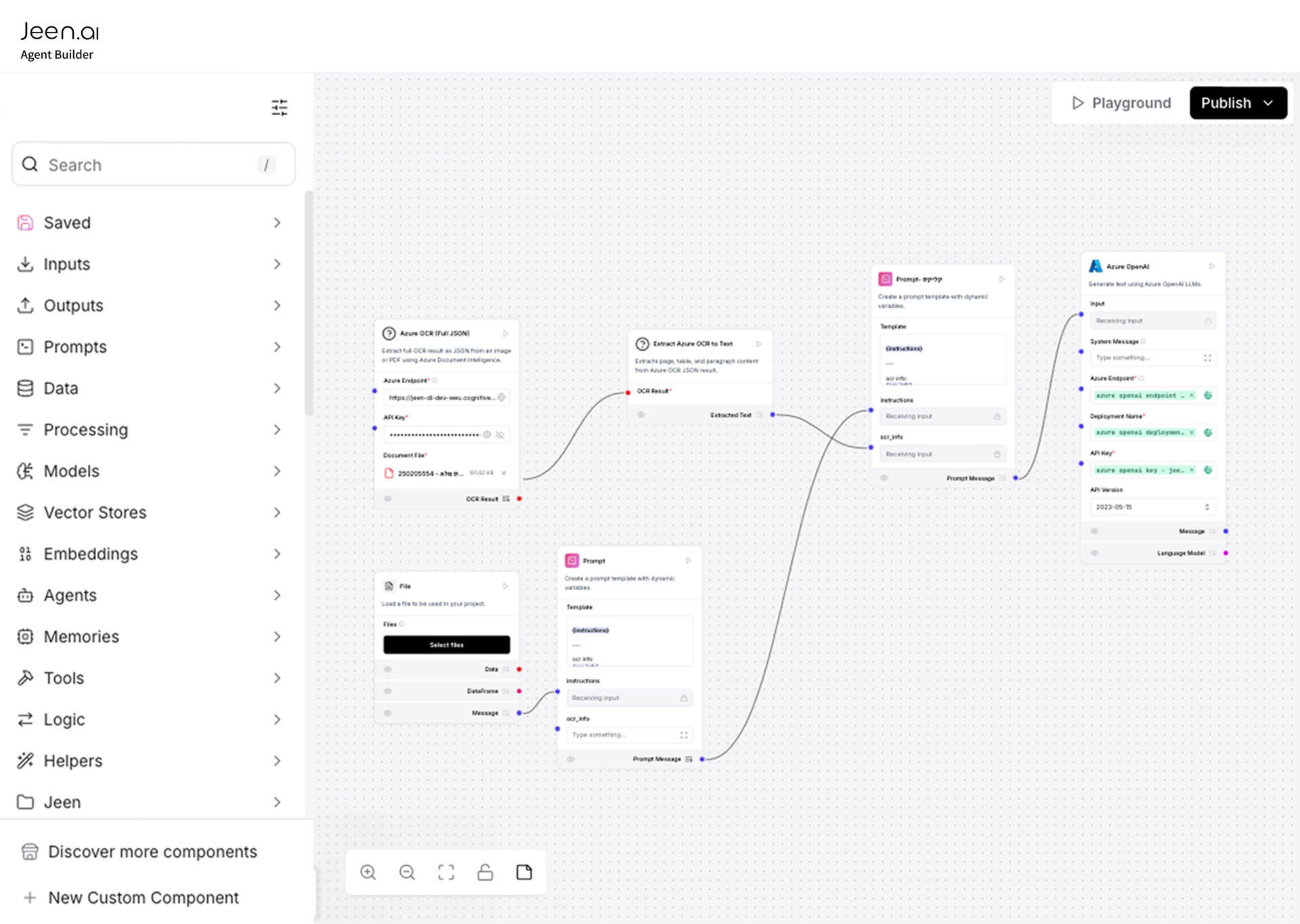
Task: Run the Azure OCR (Full JSON) node
Action: 505,334
